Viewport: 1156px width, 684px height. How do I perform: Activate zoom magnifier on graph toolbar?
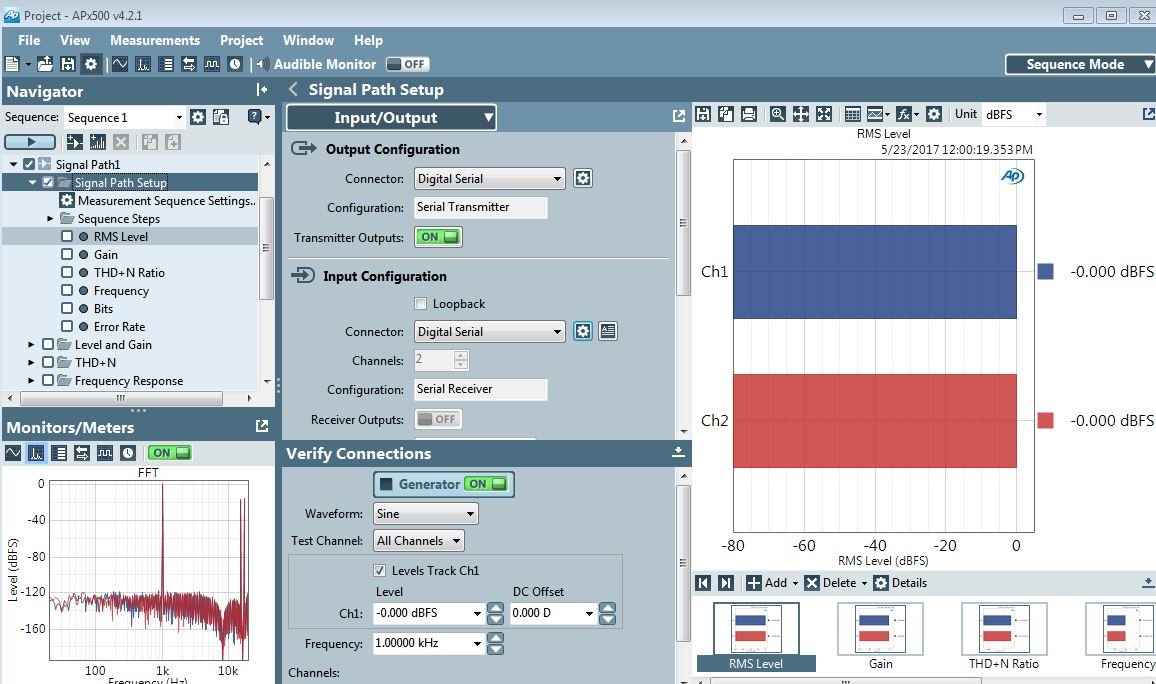777,114
